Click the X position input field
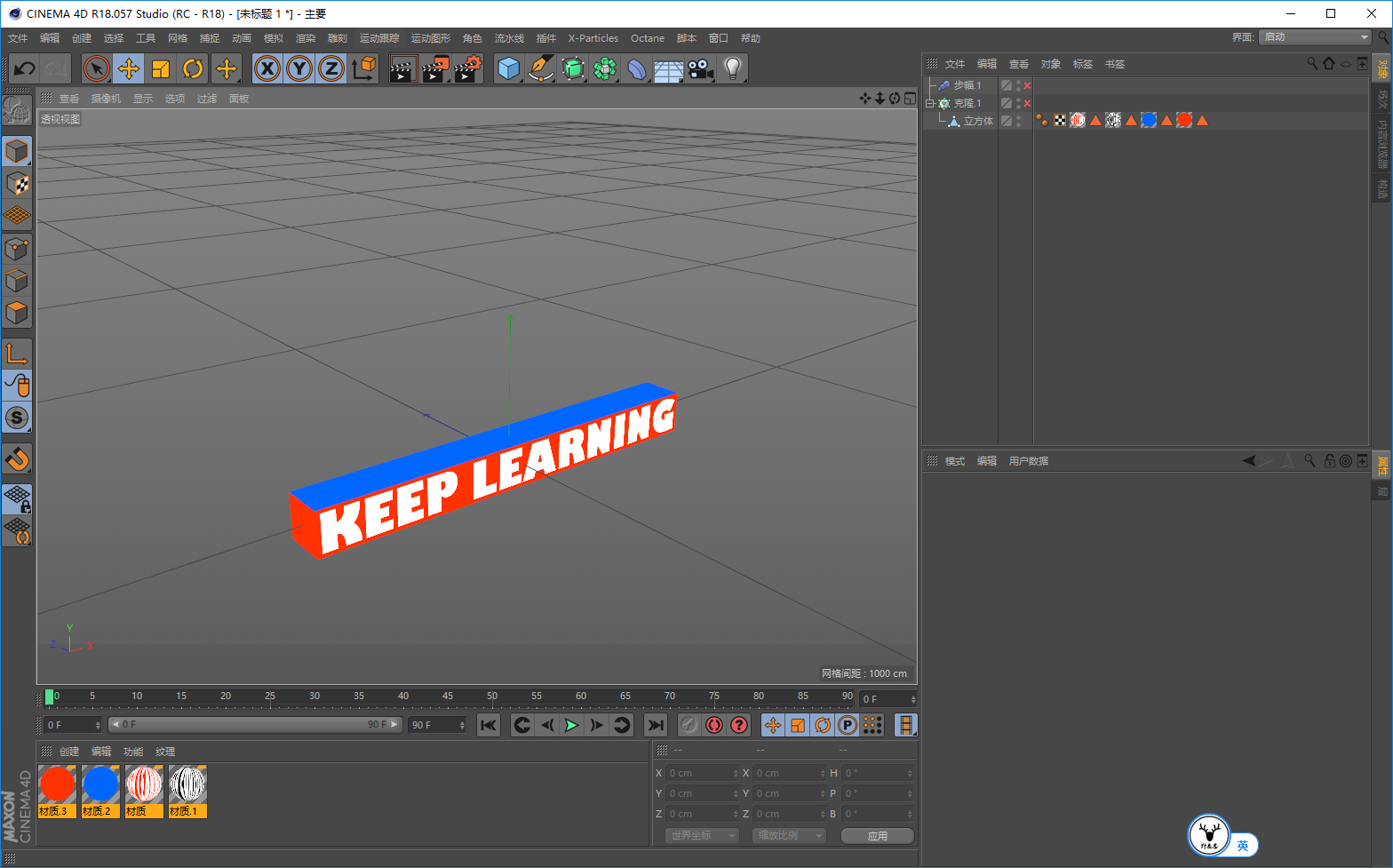Viewport: 1393px width, 868px height. tap(703, 773)
